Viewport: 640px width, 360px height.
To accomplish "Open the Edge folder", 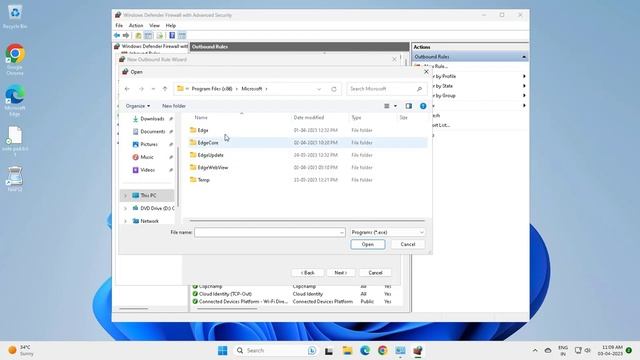I will coord(203,130).
